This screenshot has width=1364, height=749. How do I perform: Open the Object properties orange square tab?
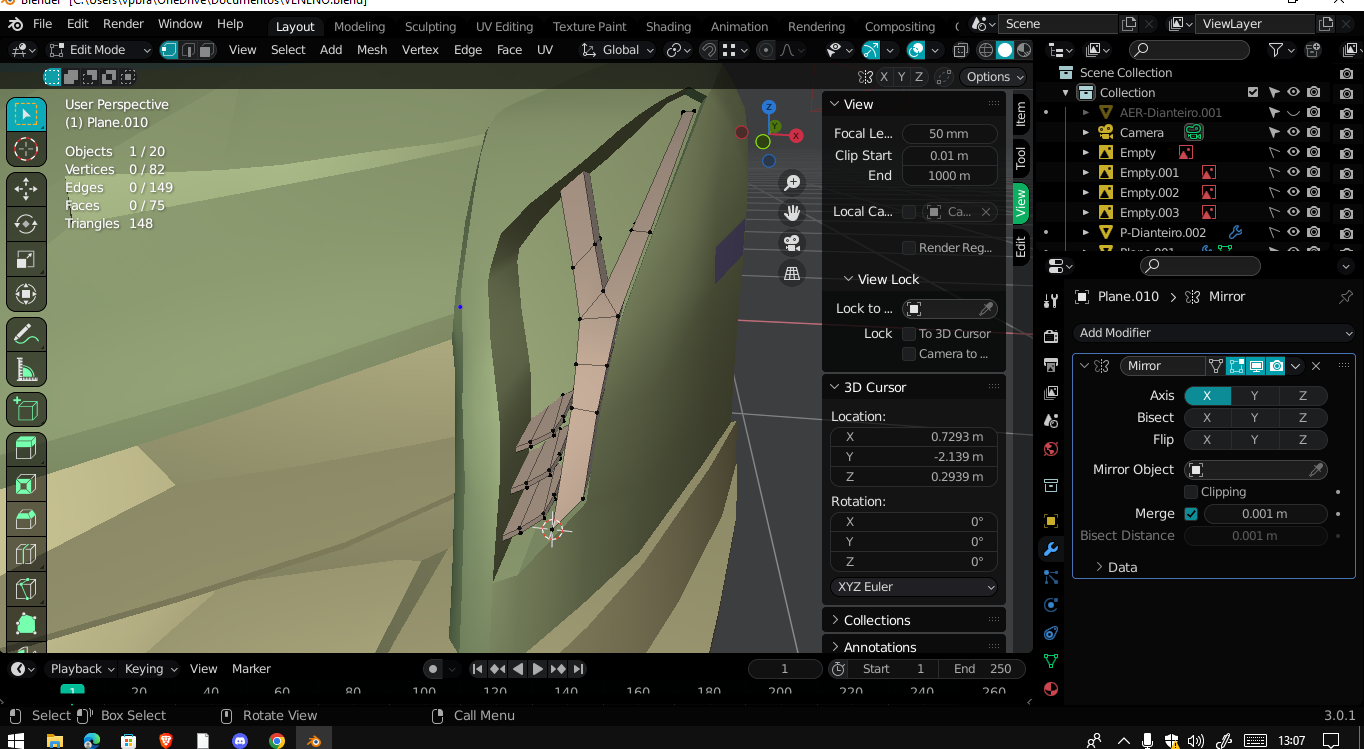click(x=1051, y=521)
